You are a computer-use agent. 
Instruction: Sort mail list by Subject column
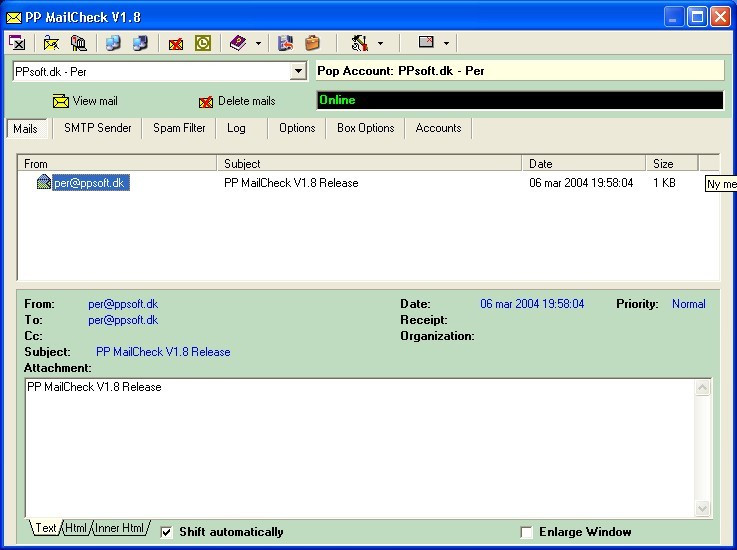pyautogui.click(x=369, y=164)
